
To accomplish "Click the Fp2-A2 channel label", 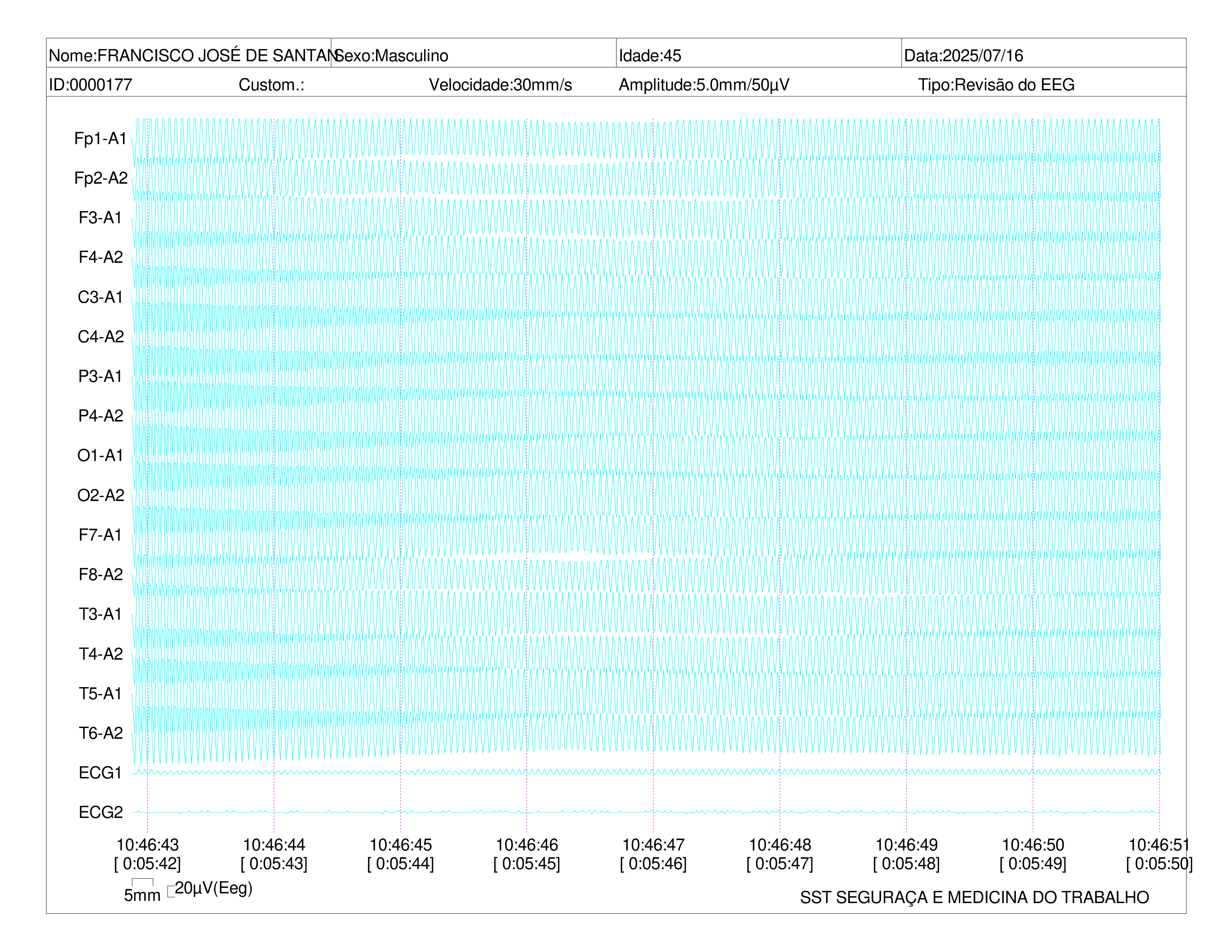I will click(x=101, y=178).
